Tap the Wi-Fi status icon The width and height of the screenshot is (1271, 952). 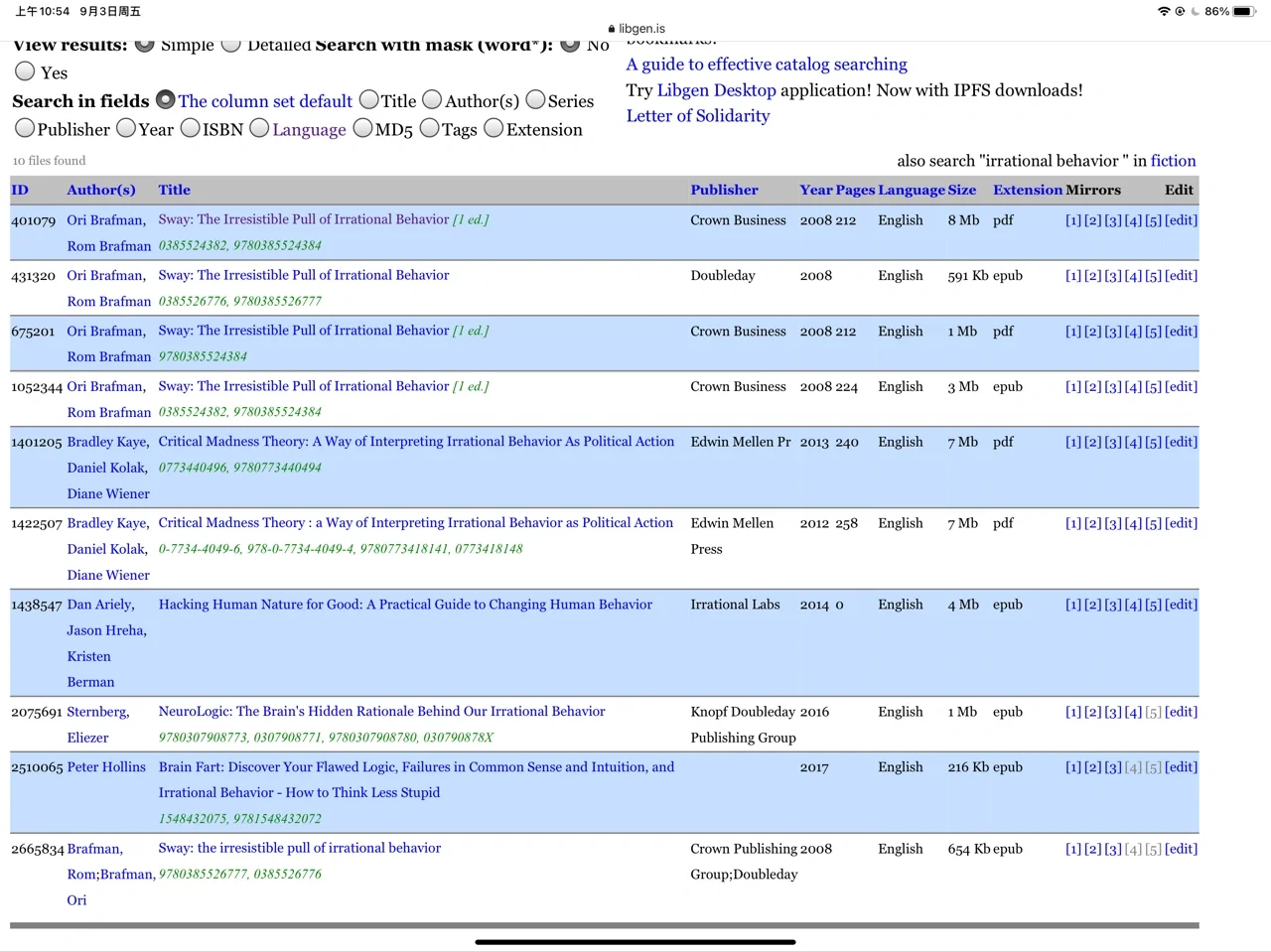click(1164, 11)
